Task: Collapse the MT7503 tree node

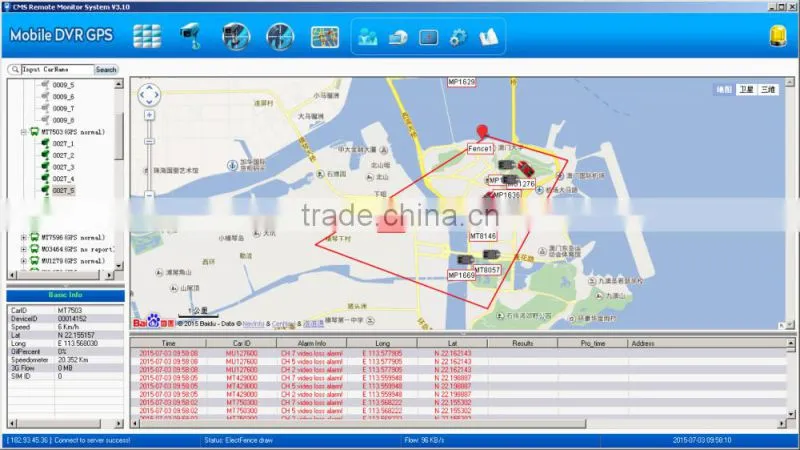Action: coord(23,132)
